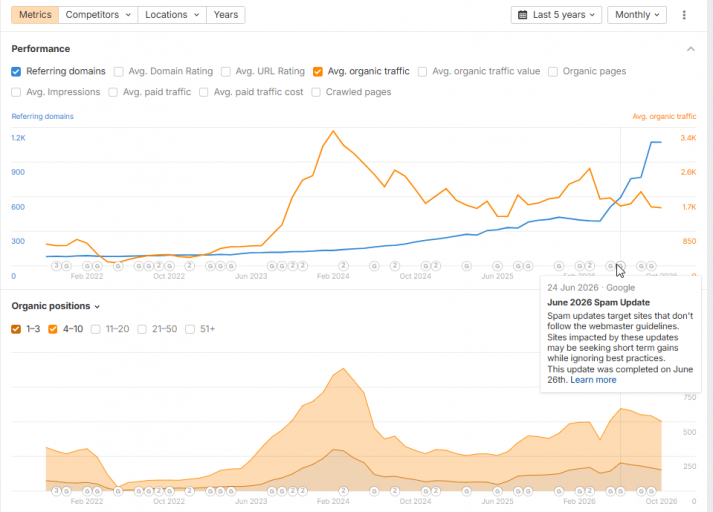Click the 'Performance' section heading
713x512 pixels.
pos(40,49)
